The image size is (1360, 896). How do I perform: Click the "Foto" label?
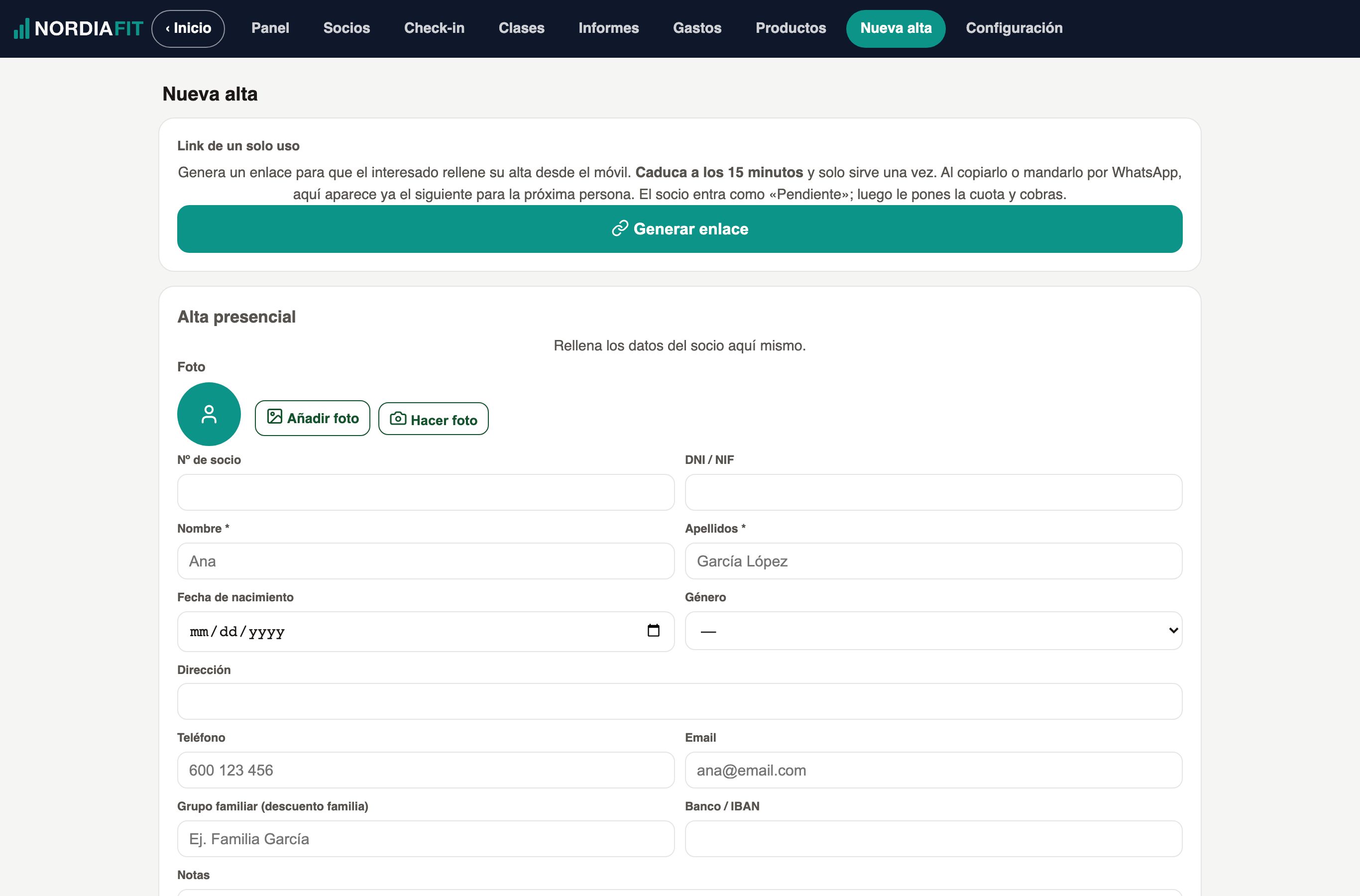pyautogui.click(x=191, y=367)
